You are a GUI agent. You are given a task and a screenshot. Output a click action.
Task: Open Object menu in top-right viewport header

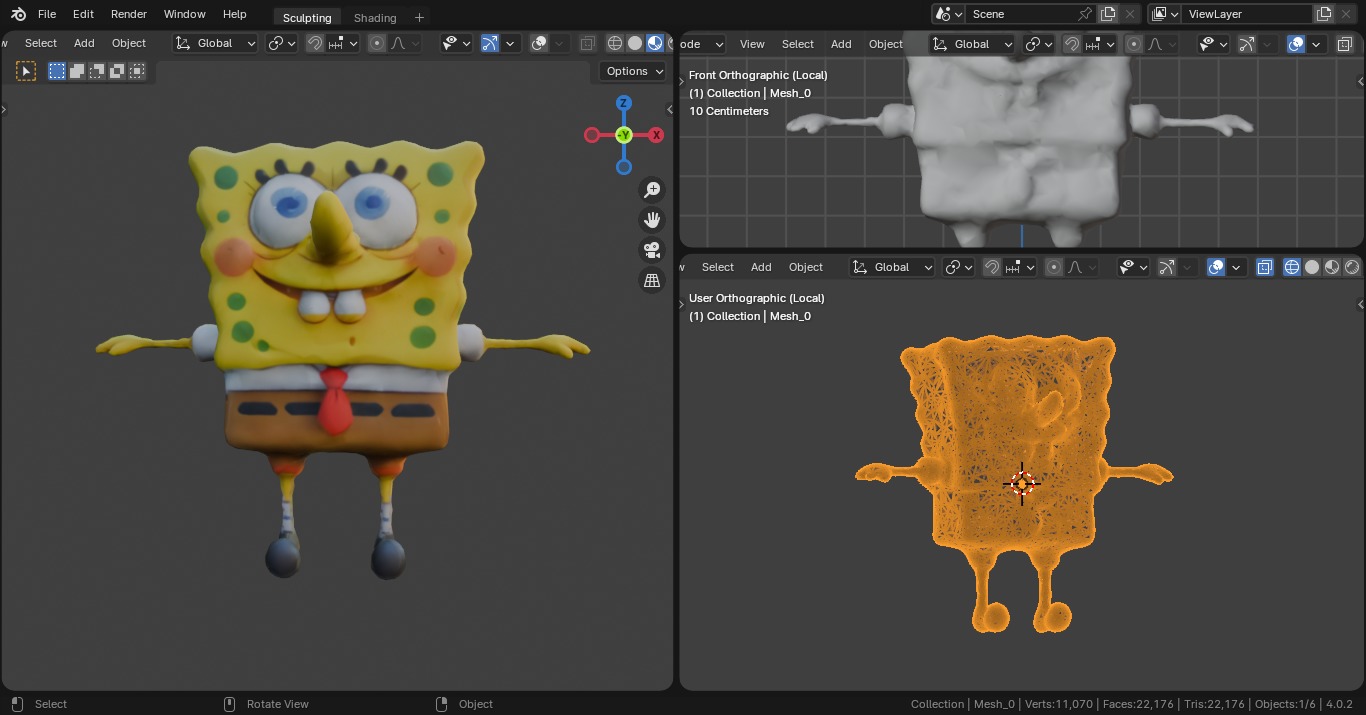[886, 44]
